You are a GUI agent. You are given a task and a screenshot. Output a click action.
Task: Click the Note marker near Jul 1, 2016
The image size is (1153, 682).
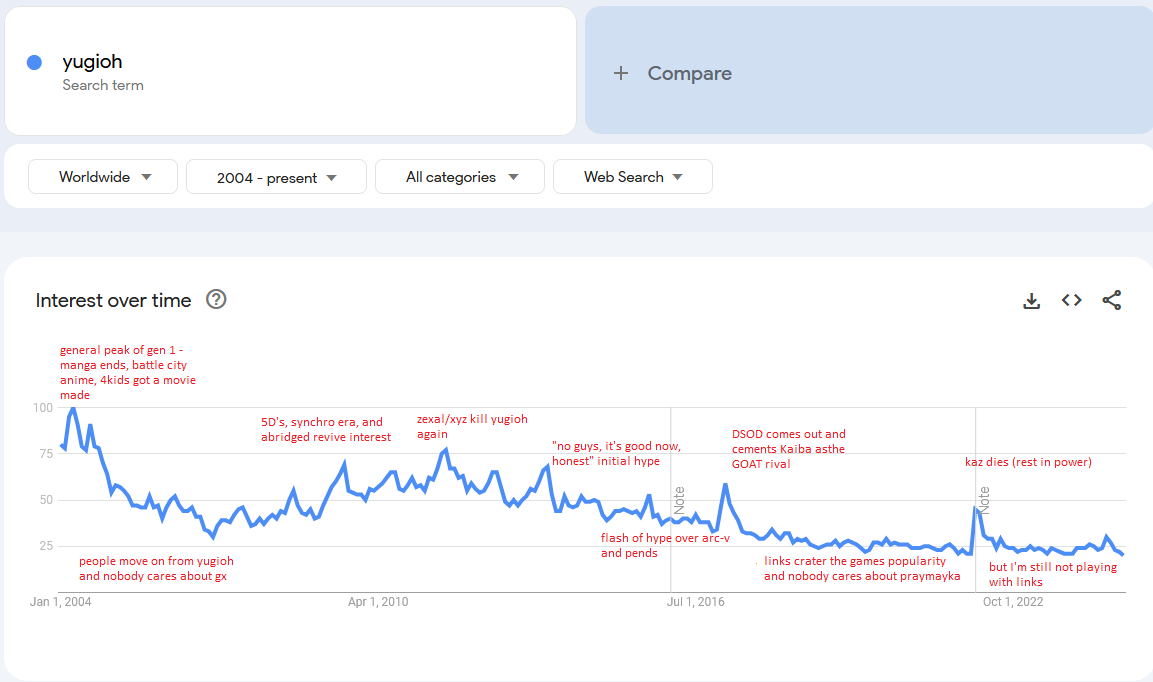pos(679,500)
